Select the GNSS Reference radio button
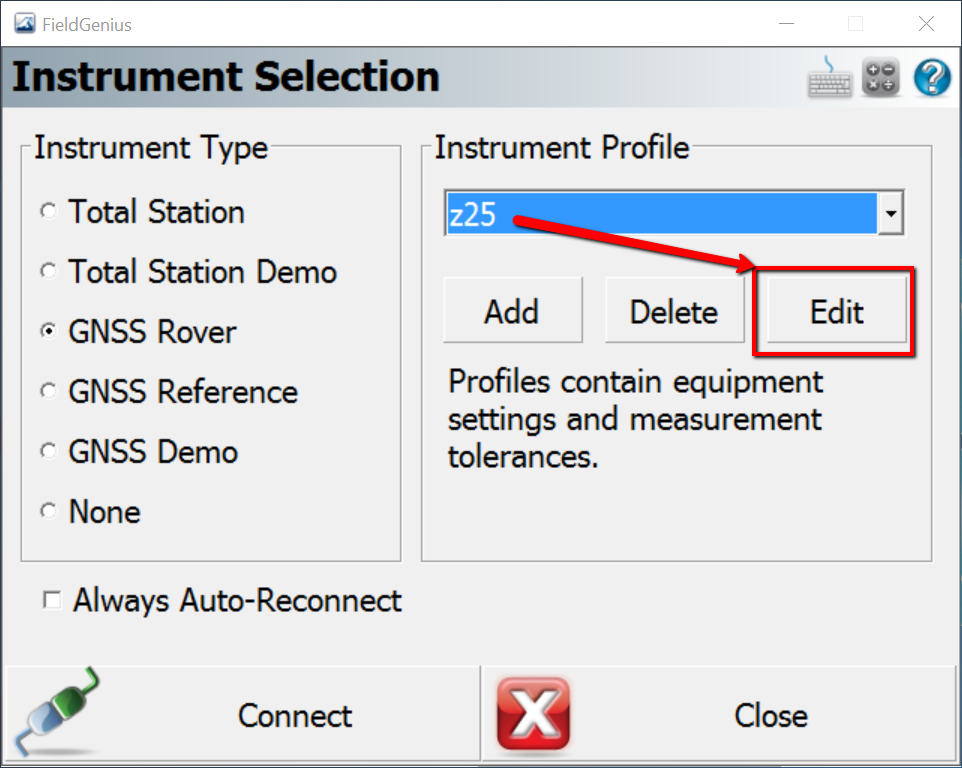This screenshot has height=768, width=962. (x=48, y=392)
